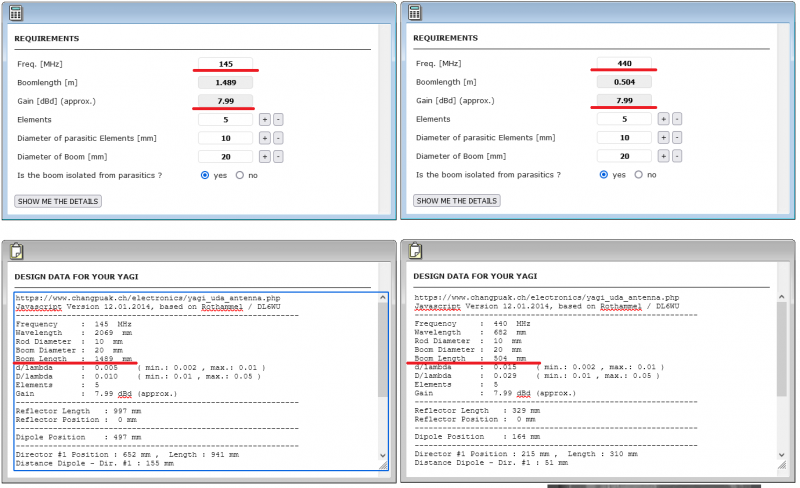Decrease Elements with minus button in 440 MHz panel
This screenshot has height=488, width=800.
pyautogui.click(x=676, y=118)
